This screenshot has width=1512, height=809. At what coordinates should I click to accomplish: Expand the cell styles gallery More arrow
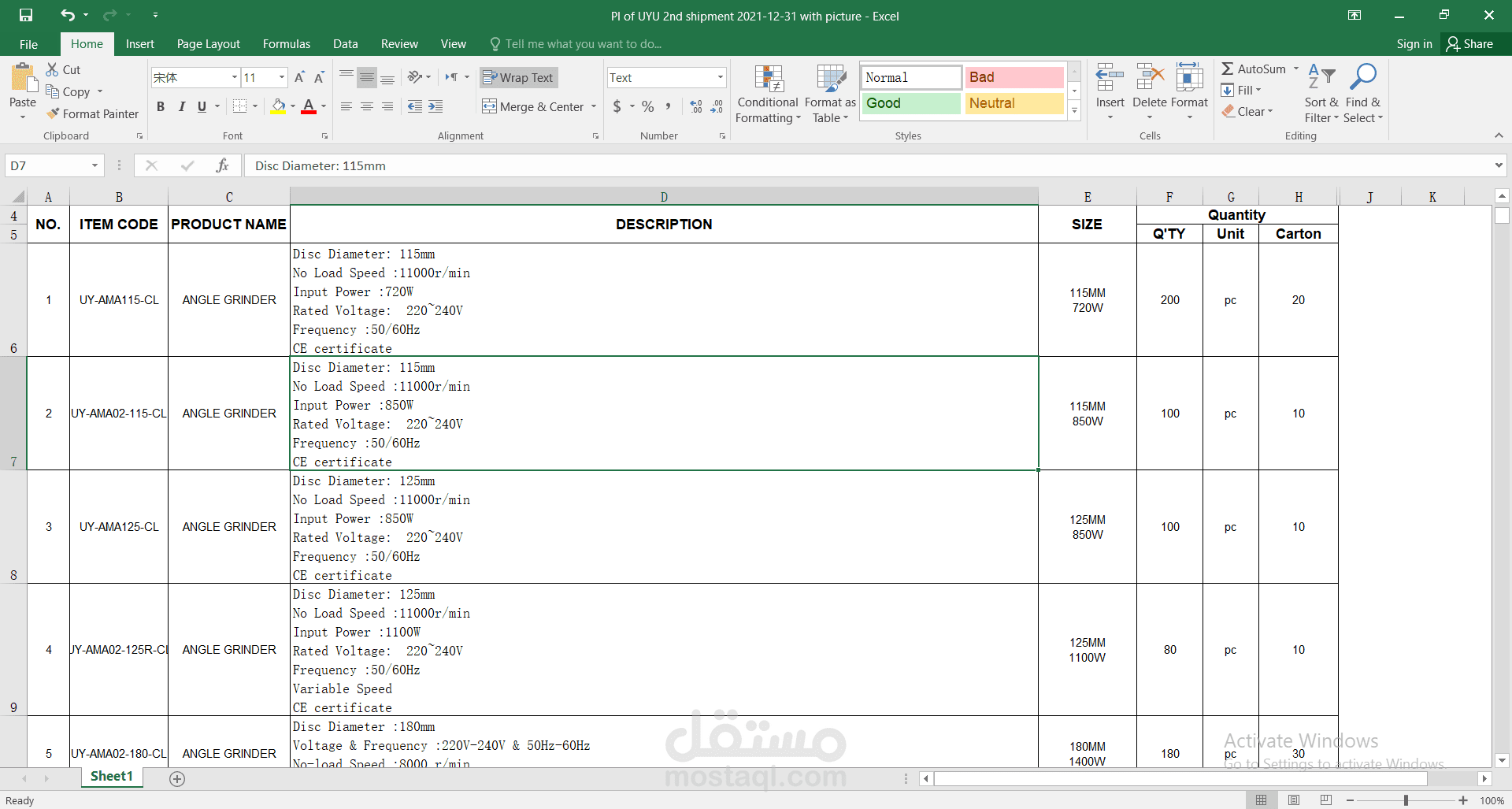click(1074, 111)
